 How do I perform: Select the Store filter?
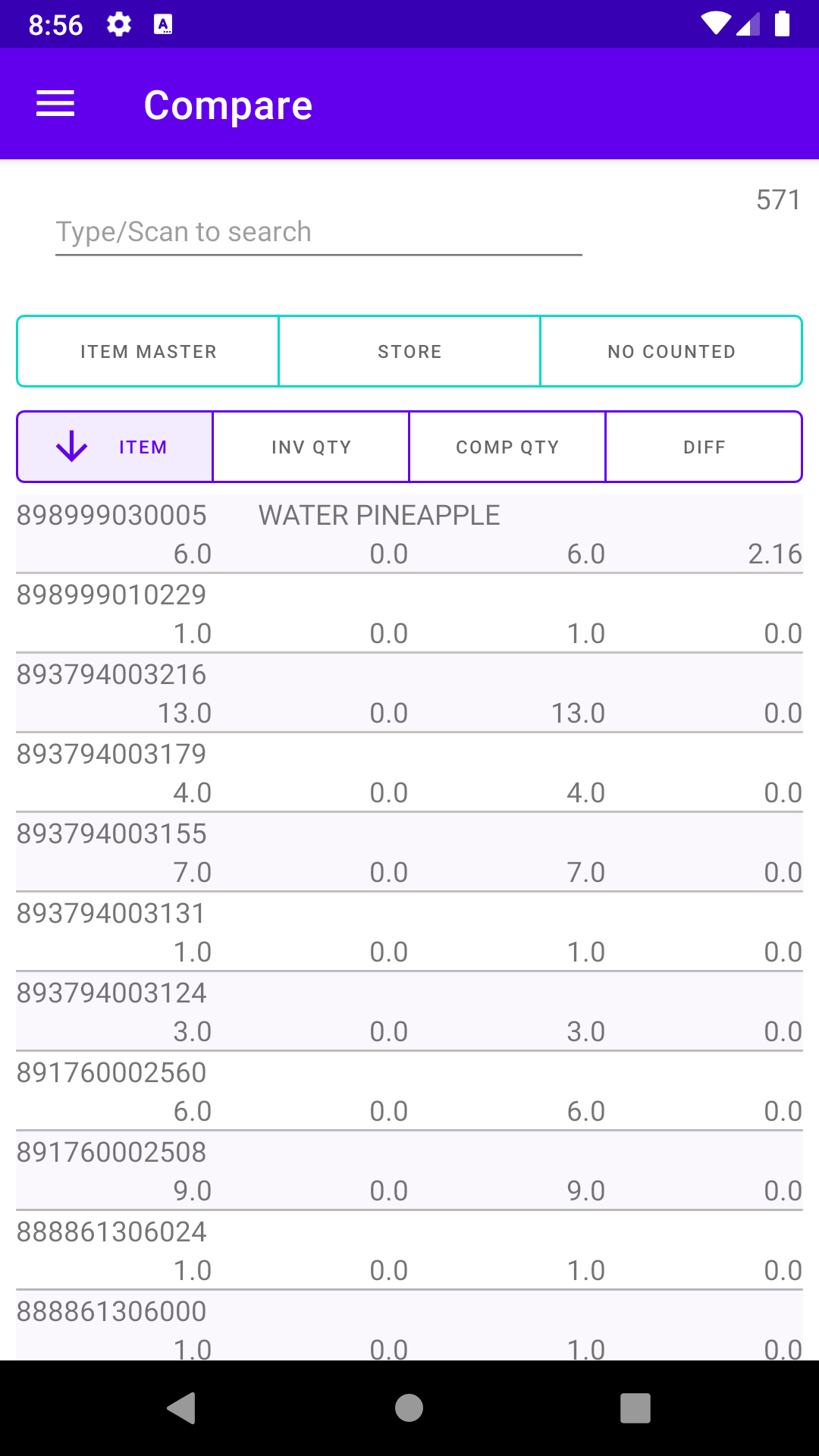pyautogui.click(x=409, y=352)
